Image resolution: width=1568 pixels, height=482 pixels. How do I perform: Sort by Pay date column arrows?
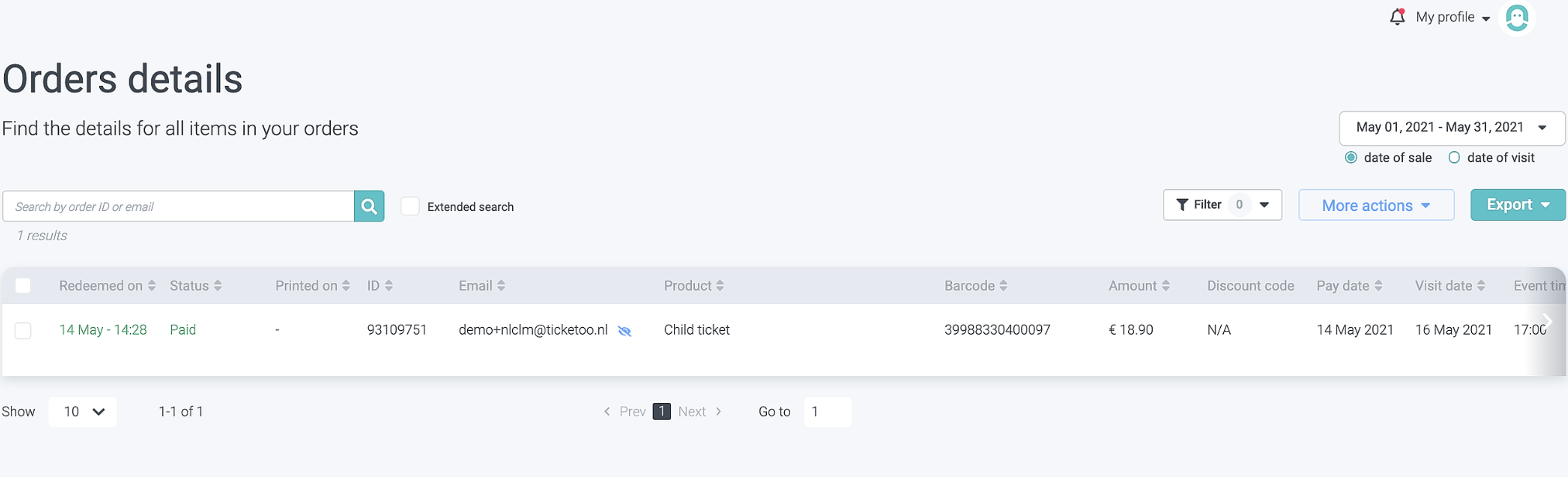click(1378, 286)
